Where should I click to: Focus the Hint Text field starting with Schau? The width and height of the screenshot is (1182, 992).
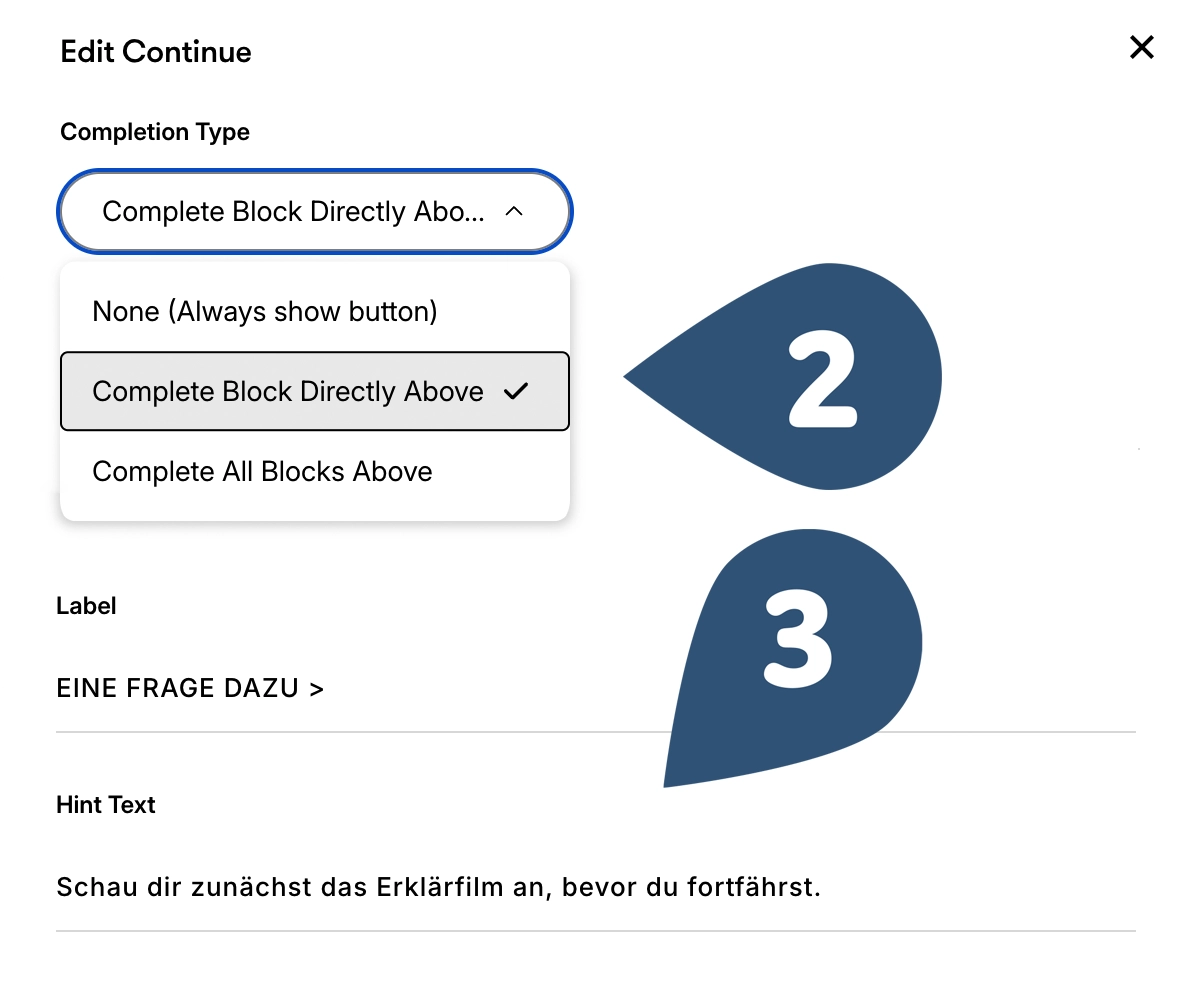[x=438, y=887]
